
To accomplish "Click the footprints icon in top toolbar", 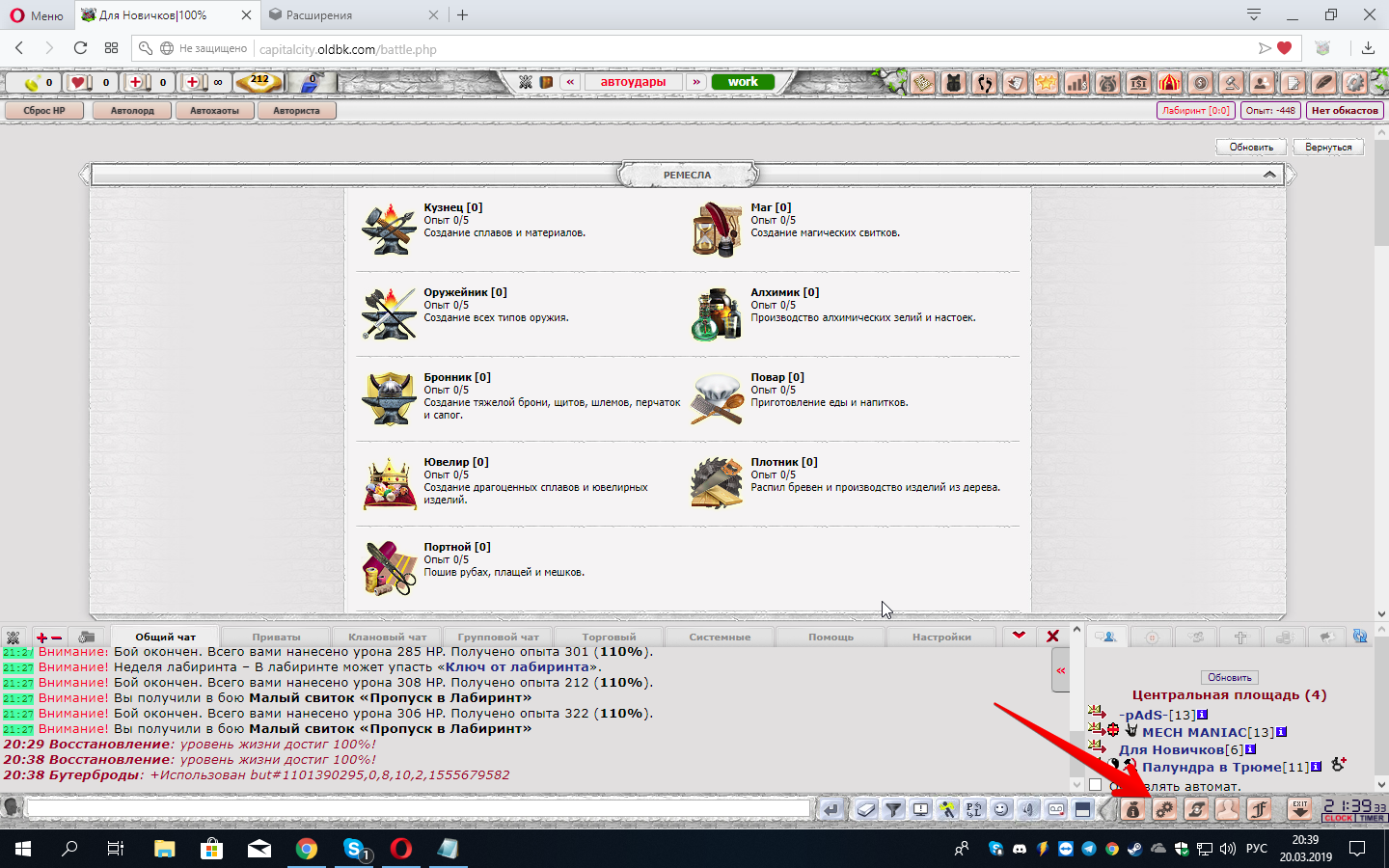I will 984,83.
